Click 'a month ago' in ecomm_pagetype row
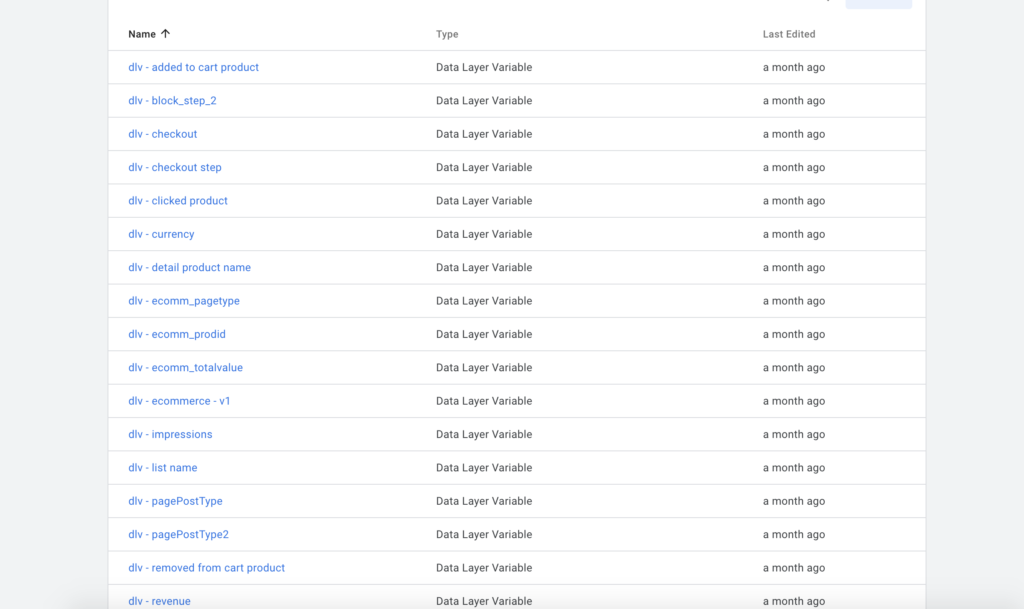 point(793,301)
